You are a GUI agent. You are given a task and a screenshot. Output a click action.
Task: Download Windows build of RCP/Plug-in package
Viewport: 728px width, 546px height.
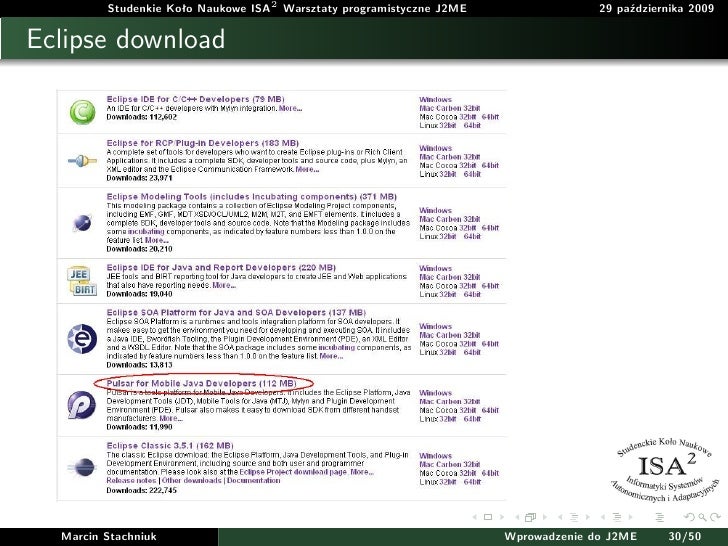pyautogui.click(x=435, y=148)
